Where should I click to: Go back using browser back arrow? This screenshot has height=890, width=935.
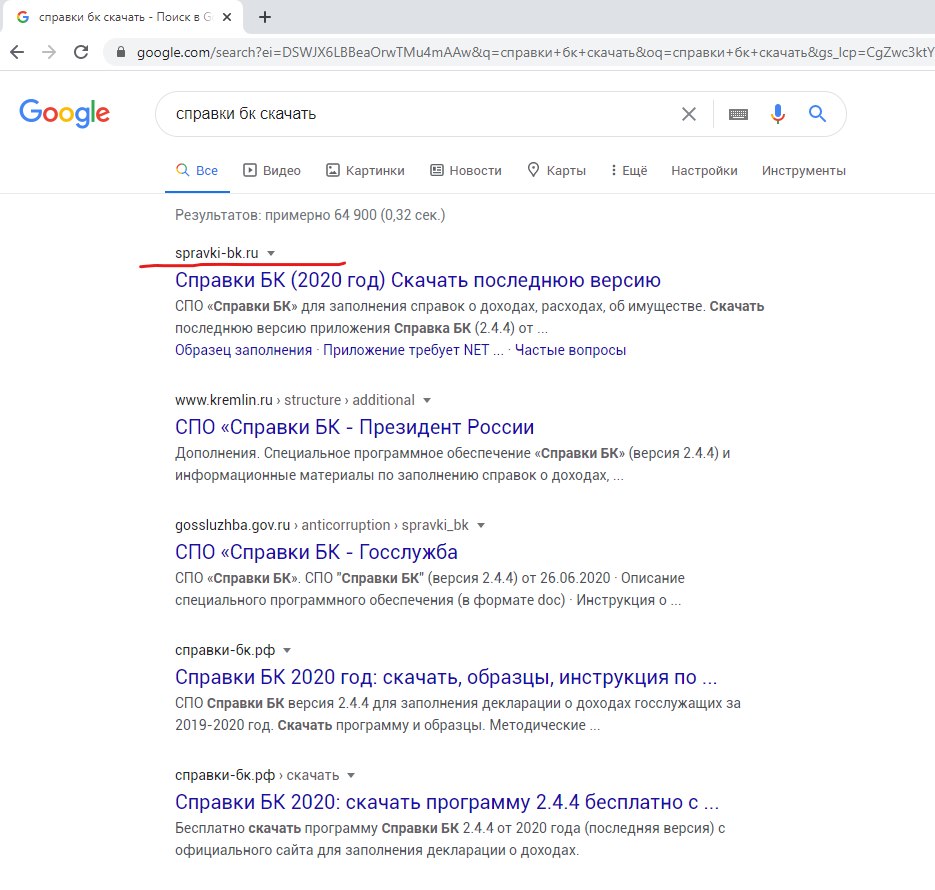(17, 52)
